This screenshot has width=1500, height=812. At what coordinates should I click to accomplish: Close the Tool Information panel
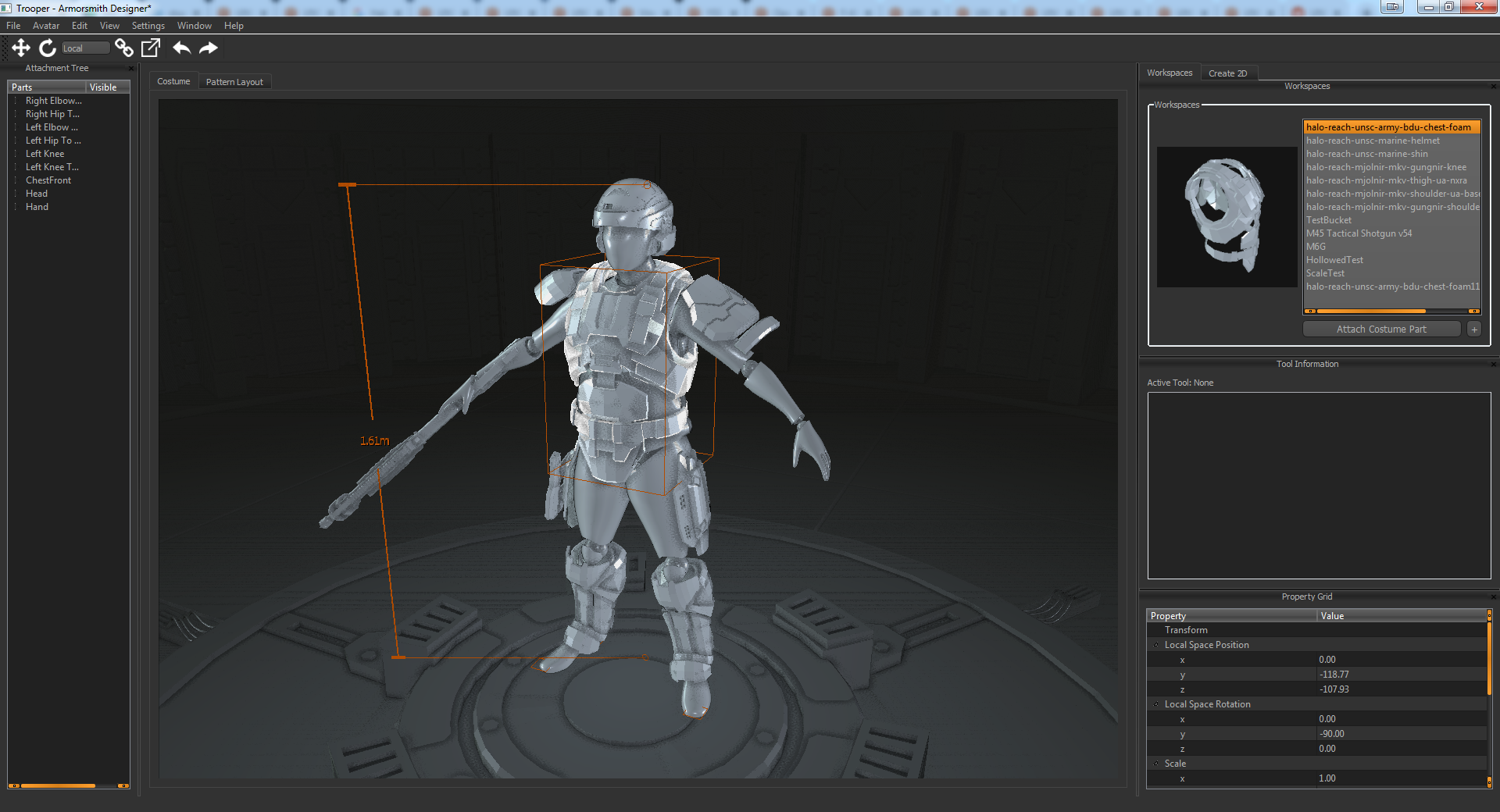[x=1493, y=365]
